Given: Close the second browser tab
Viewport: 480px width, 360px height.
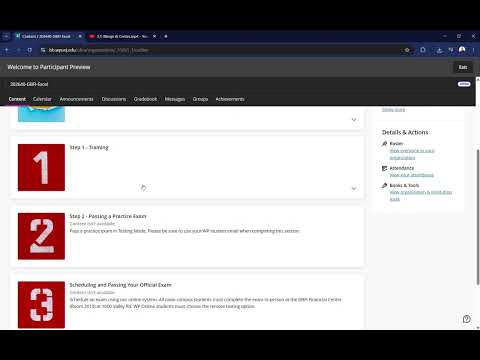Looking at the screenshot, I should pyautogui.click(x=155, y=36).
